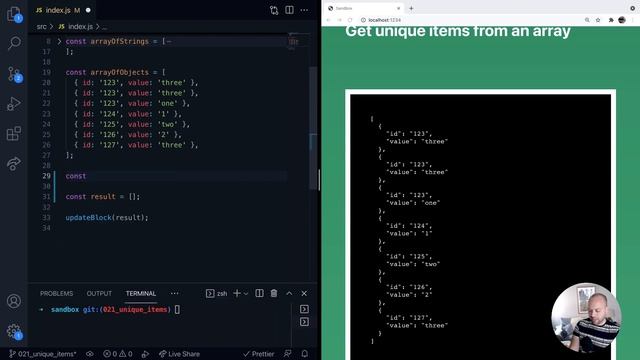
Task: Maximize terminal panel with the chevron up
Action: [289, 293]
